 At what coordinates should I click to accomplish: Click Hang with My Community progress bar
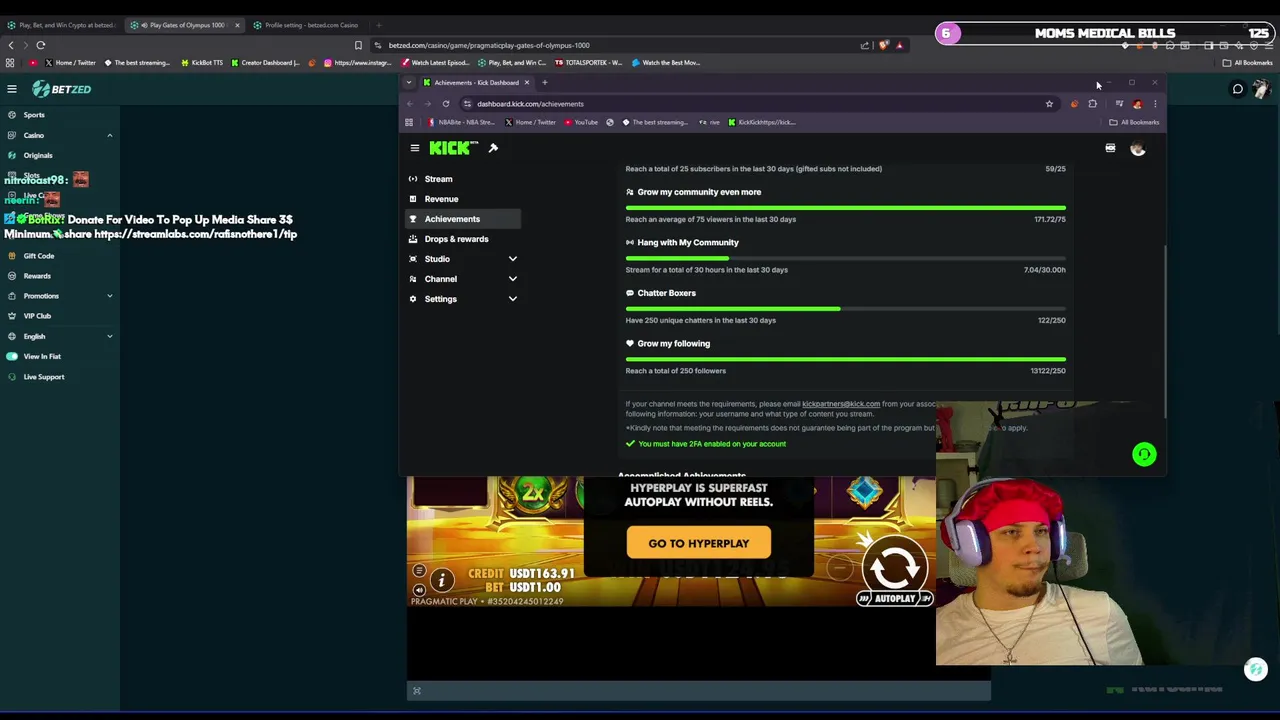tap(845, 258)
